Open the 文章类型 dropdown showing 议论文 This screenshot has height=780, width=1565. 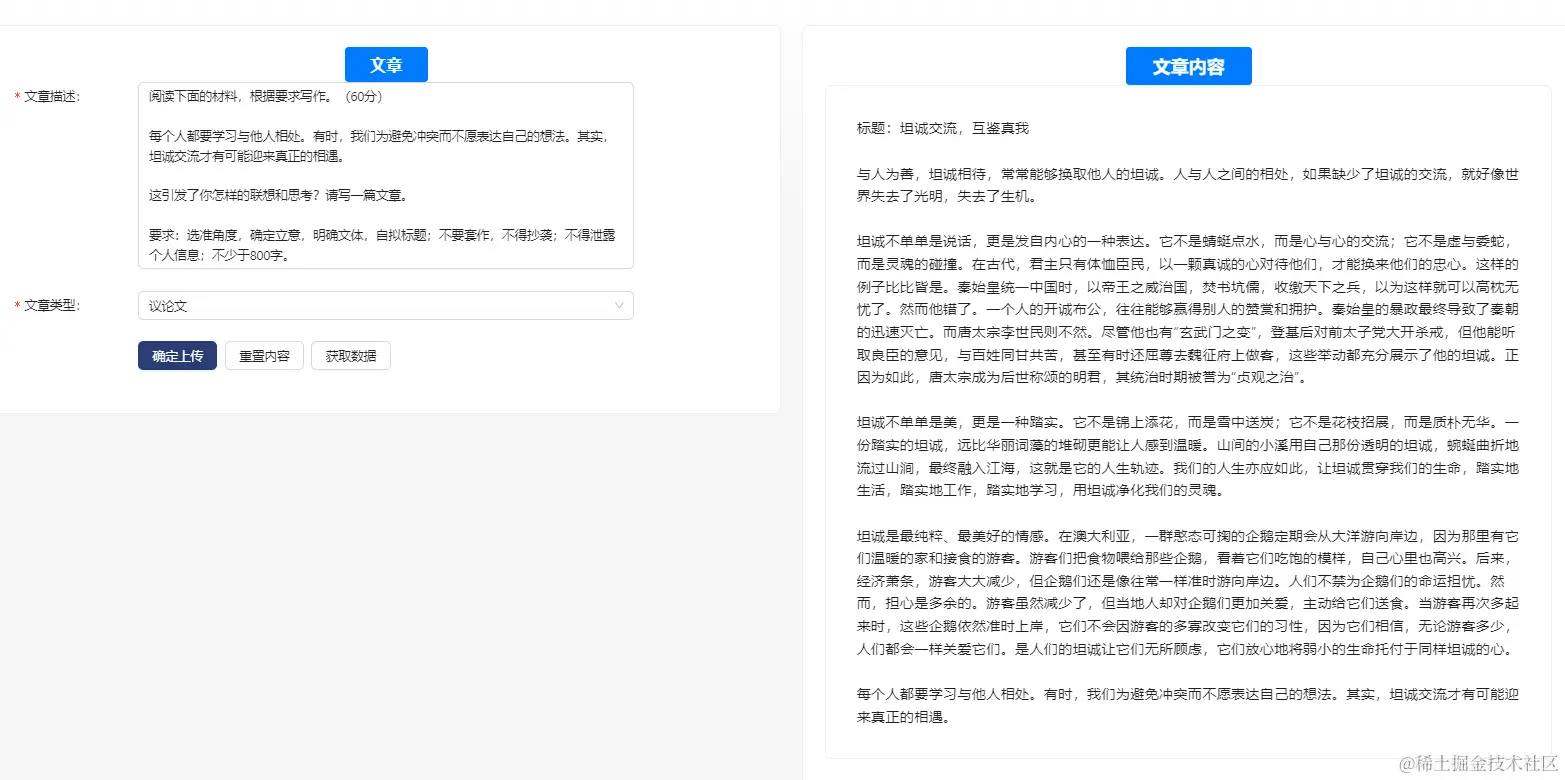click(385, 306)
